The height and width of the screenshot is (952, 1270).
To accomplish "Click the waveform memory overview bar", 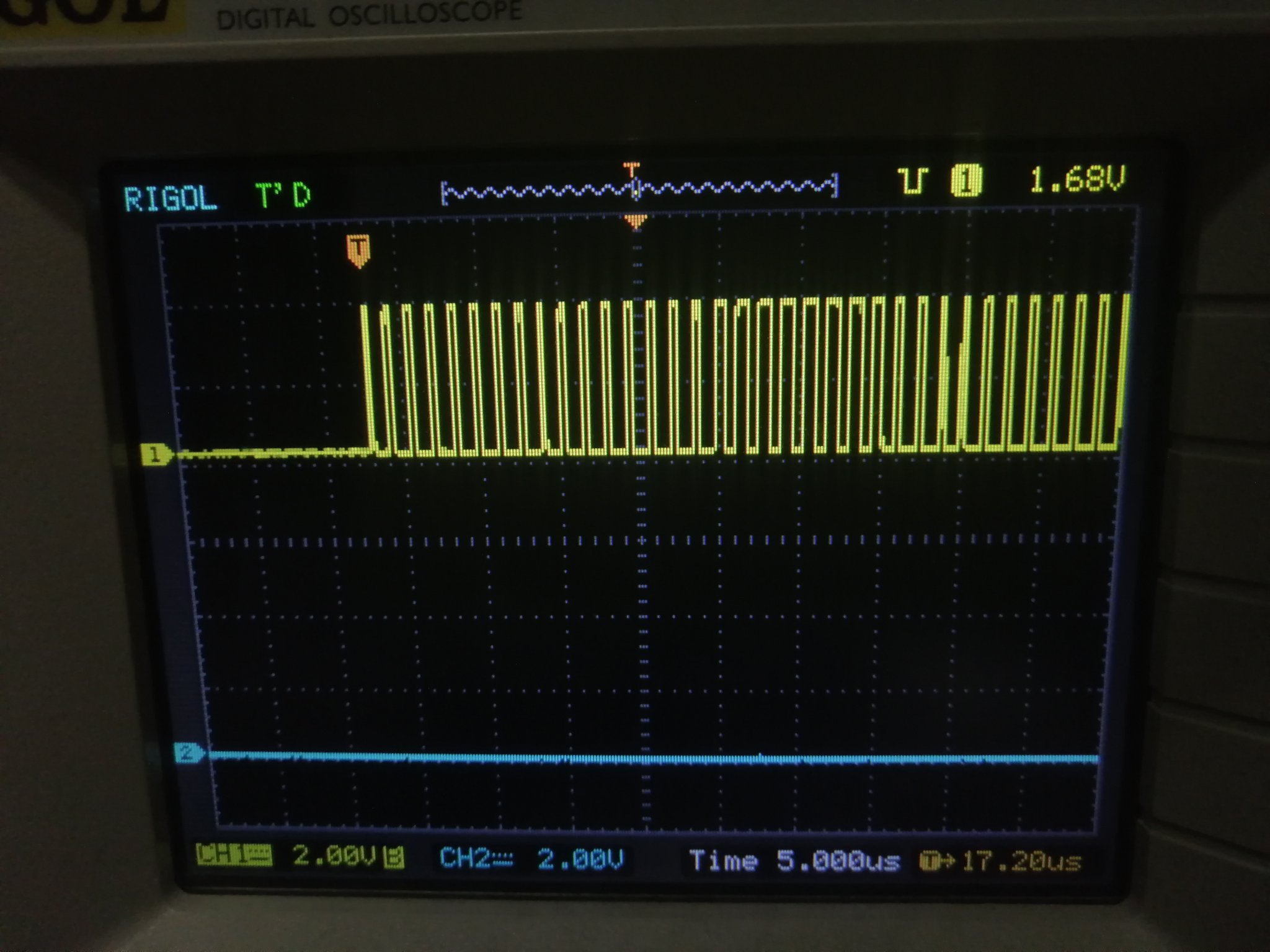I will pyautogui.click(x=640, y=188).
